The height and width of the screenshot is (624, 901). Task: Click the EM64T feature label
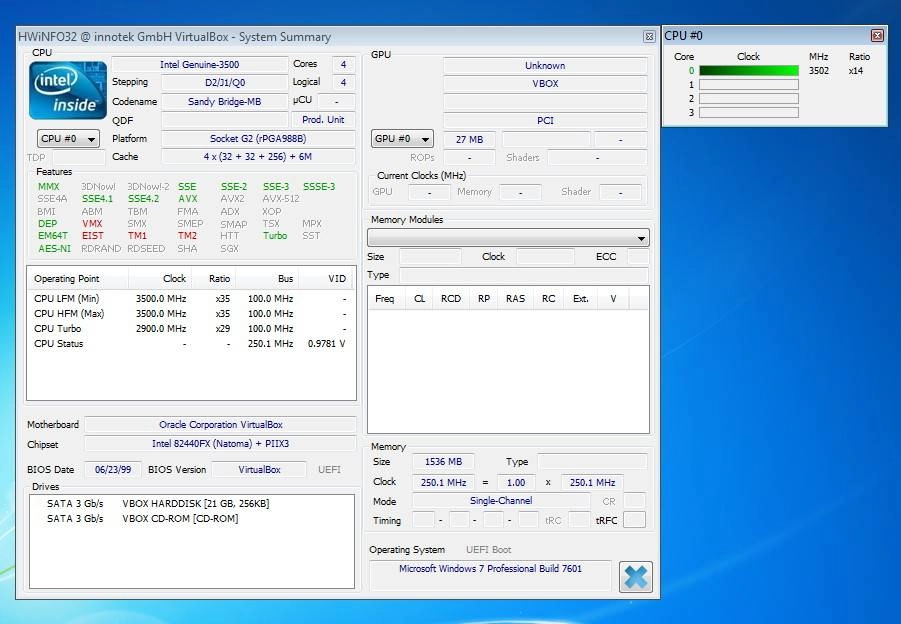pos(53,236)
